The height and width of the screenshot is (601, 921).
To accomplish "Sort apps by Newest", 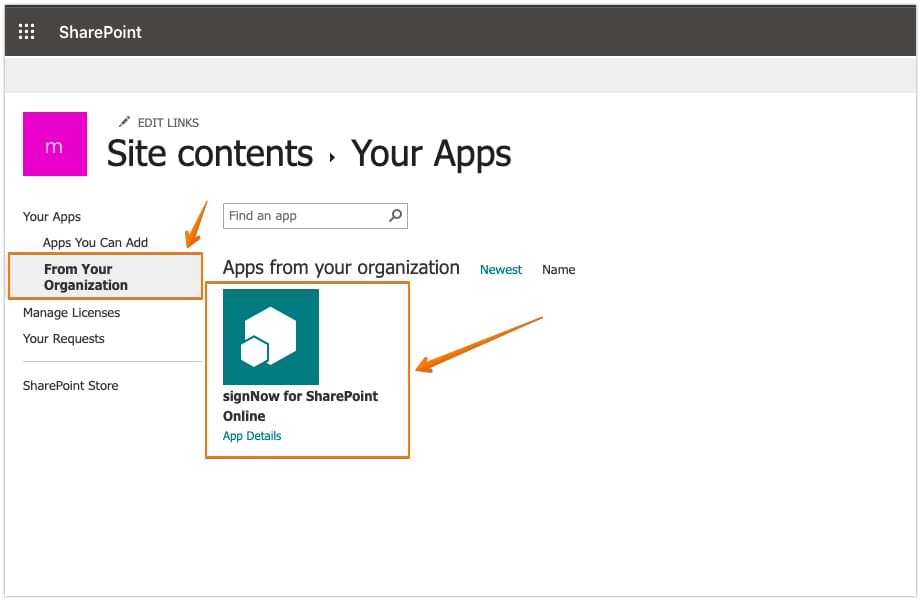I will (x=500, y=270).
